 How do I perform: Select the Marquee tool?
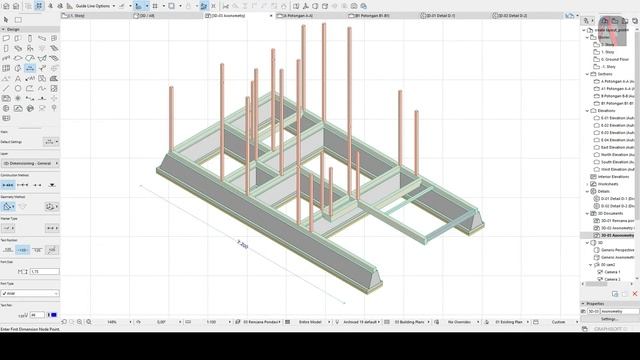click(18, 20)
